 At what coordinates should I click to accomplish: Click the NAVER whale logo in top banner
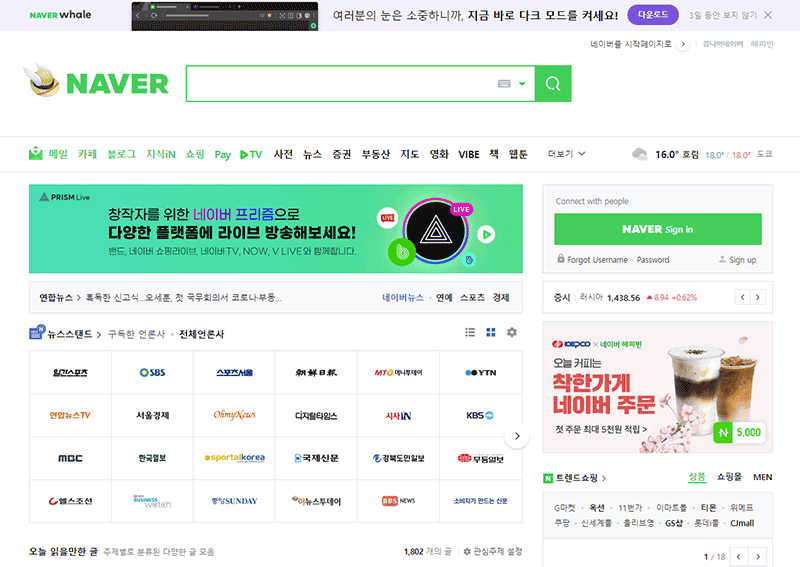tap(60, 15)
